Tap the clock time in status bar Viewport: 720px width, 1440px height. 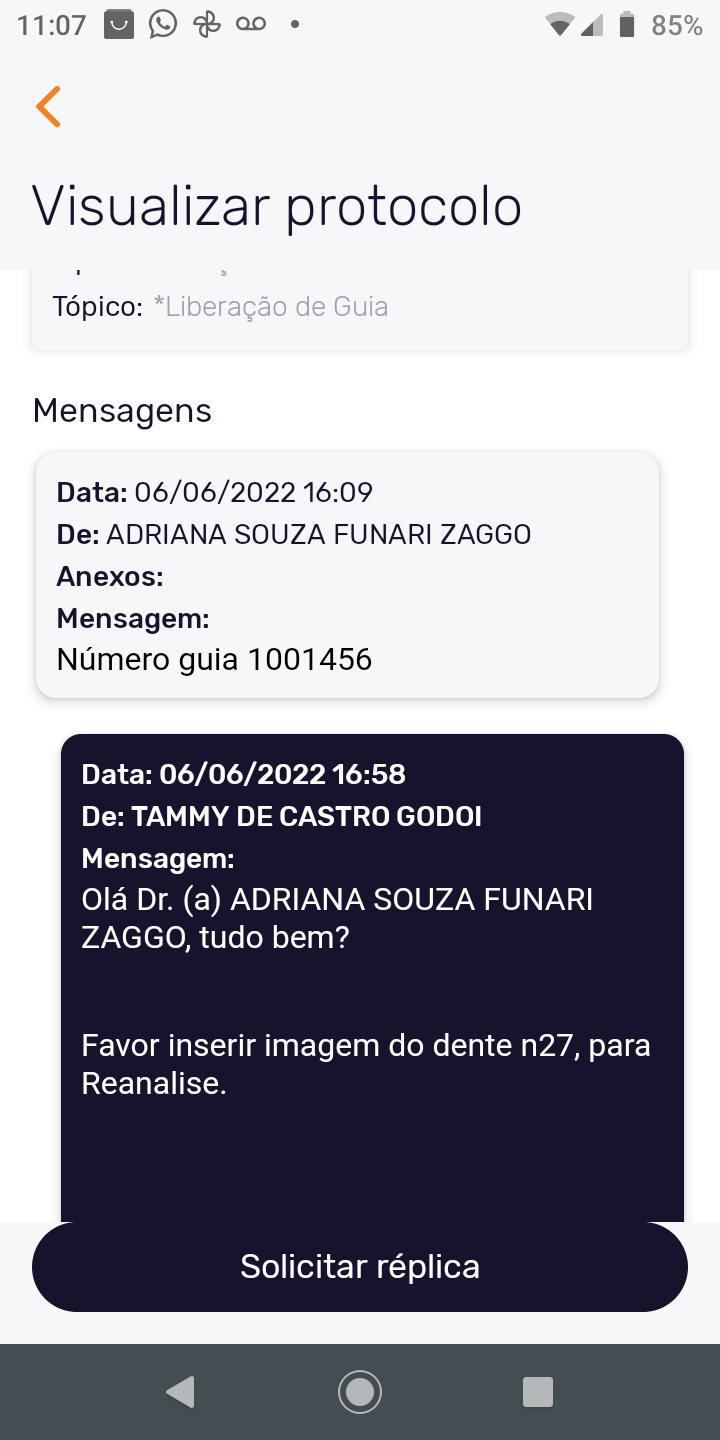click(52, 25)
